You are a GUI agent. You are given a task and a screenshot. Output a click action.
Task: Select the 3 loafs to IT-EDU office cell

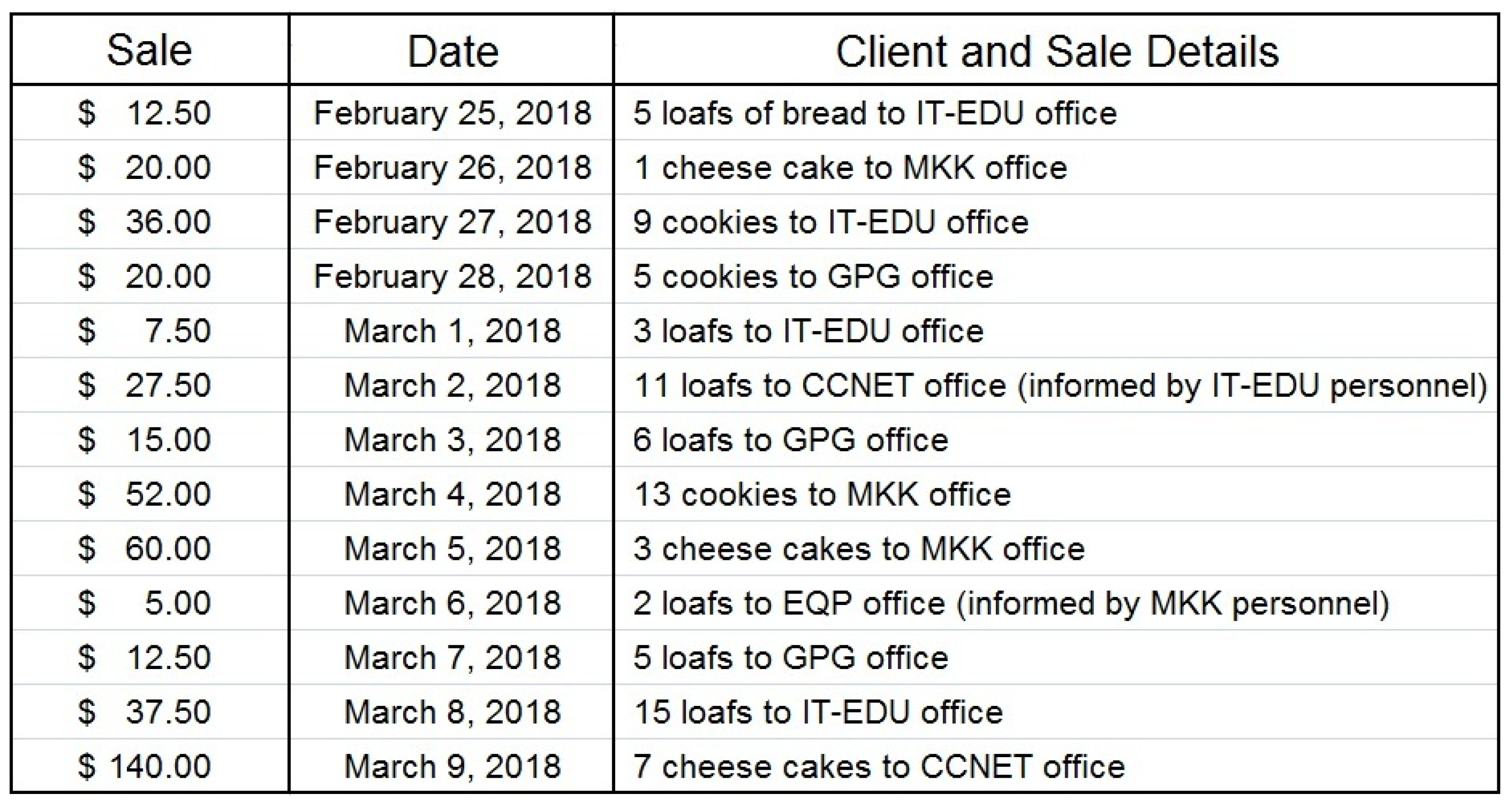point(807,331)
